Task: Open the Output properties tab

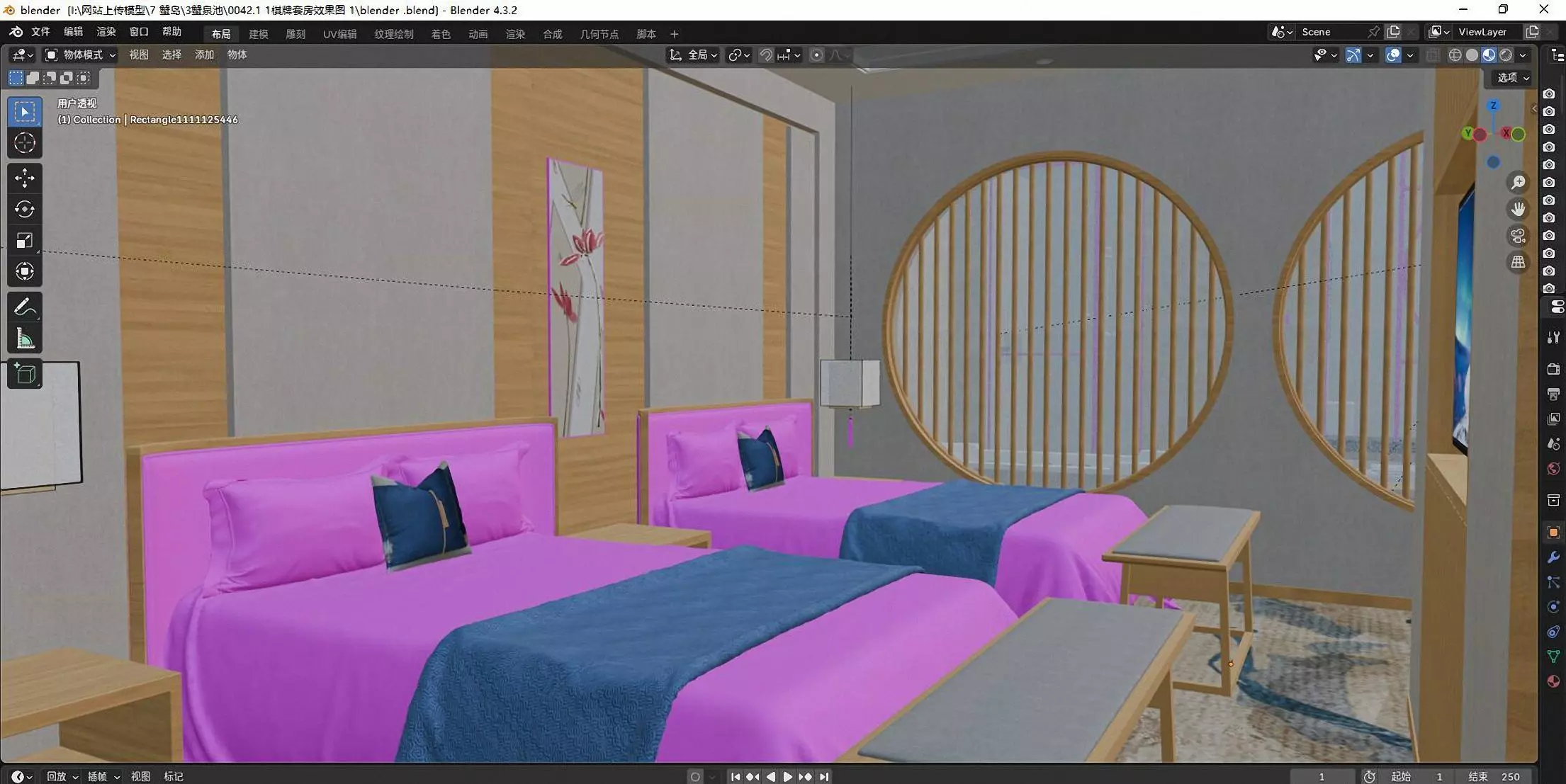Action: coord(1553,394)
